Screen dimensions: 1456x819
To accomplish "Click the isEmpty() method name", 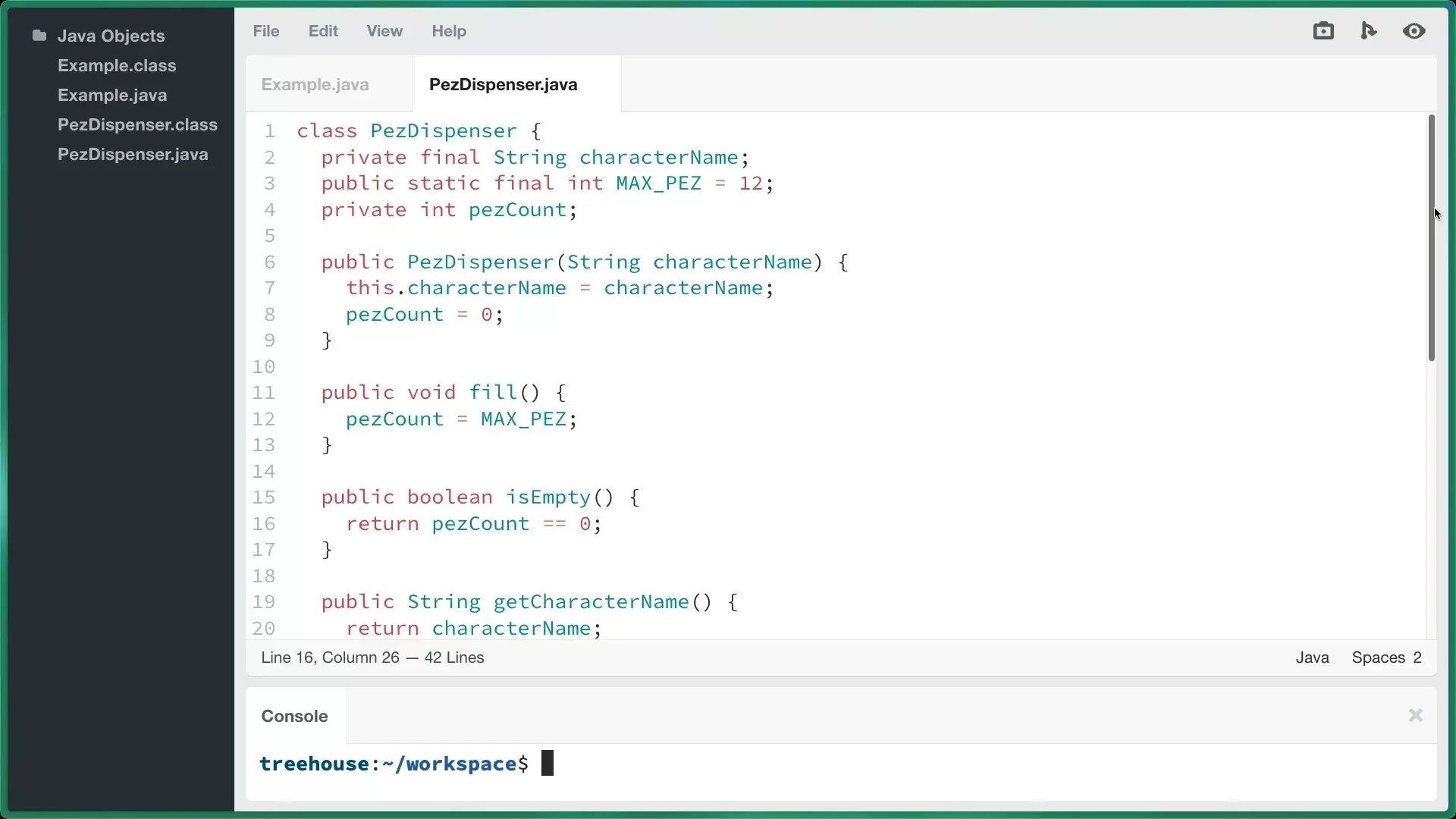I will (548, 497).
